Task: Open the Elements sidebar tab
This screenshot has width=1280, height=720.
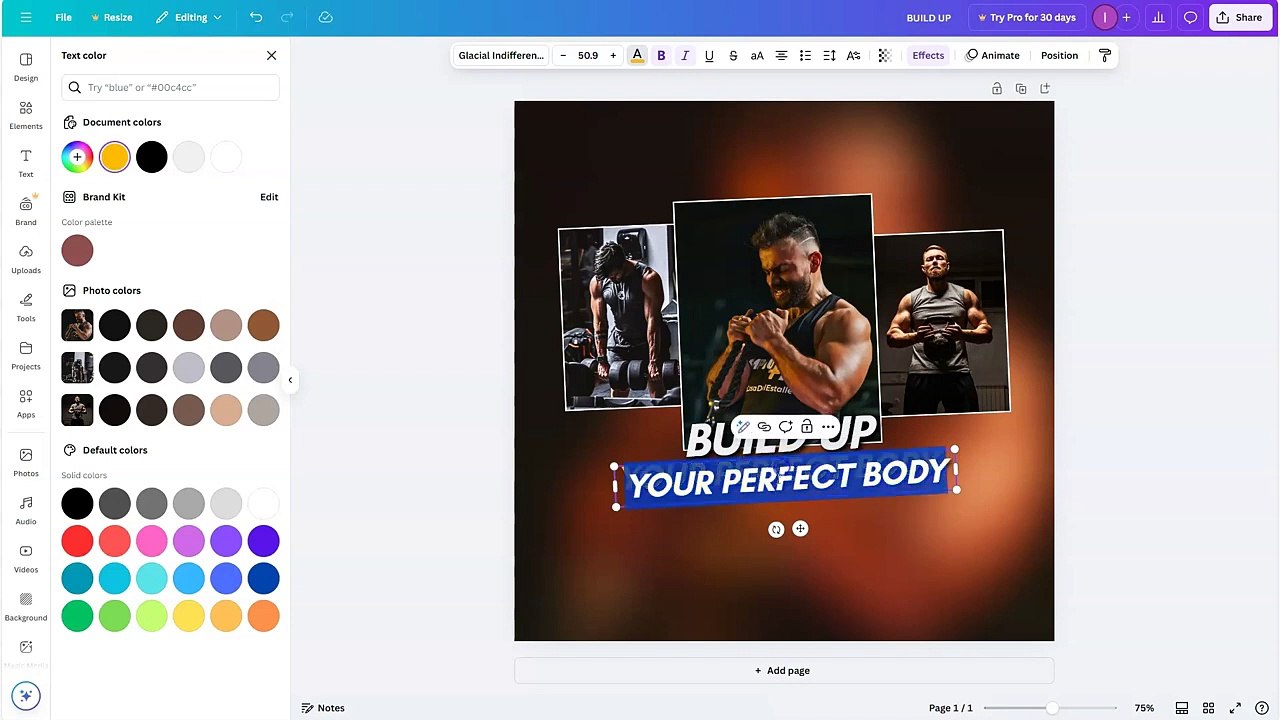Action: [26, 115]
